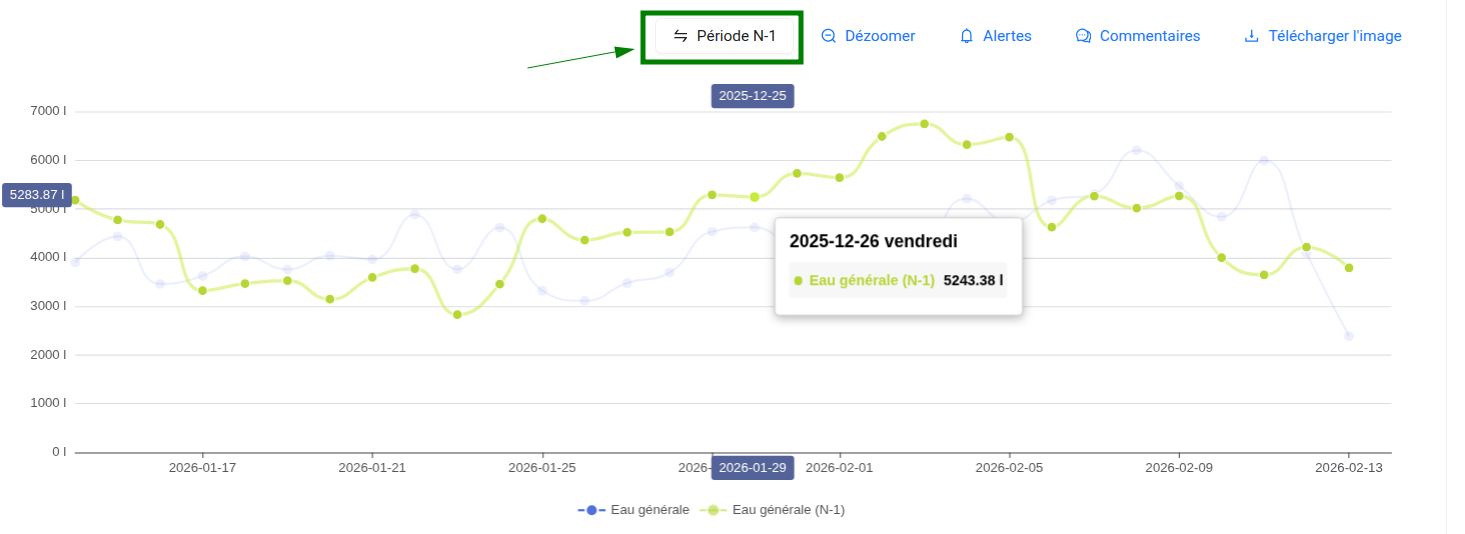Toggle the Eau générale series via legend text

click(649, 510)
